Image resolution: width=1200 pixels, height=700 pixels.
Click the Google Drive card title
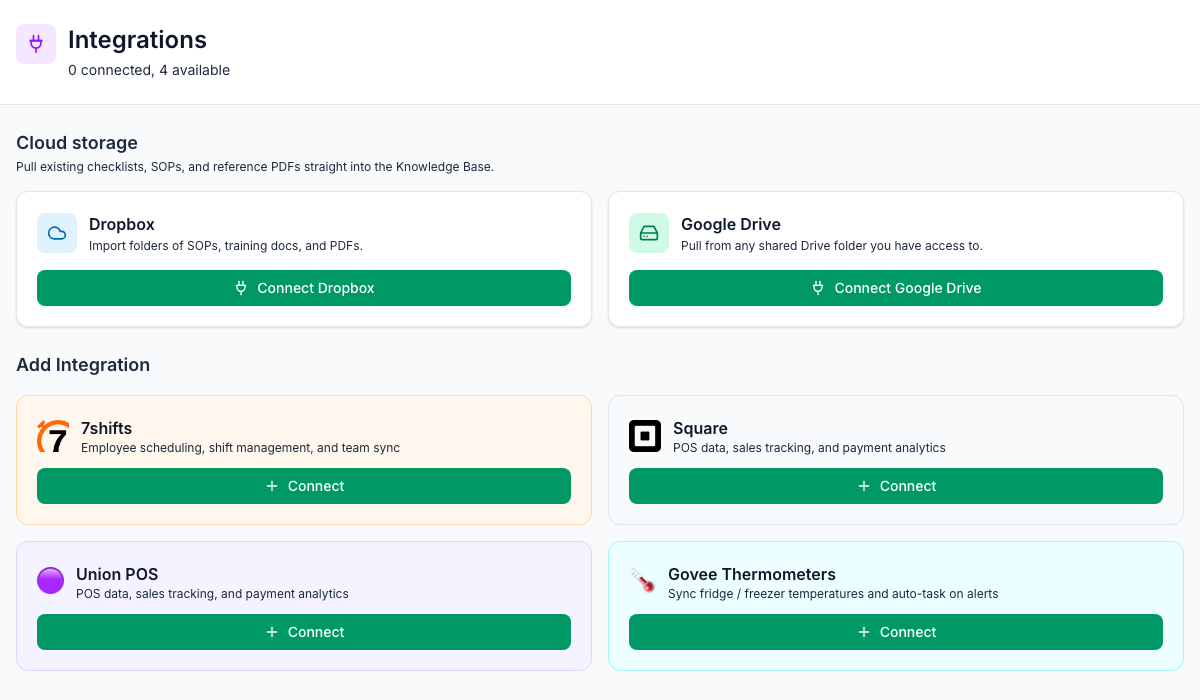(x=731, y=224)
